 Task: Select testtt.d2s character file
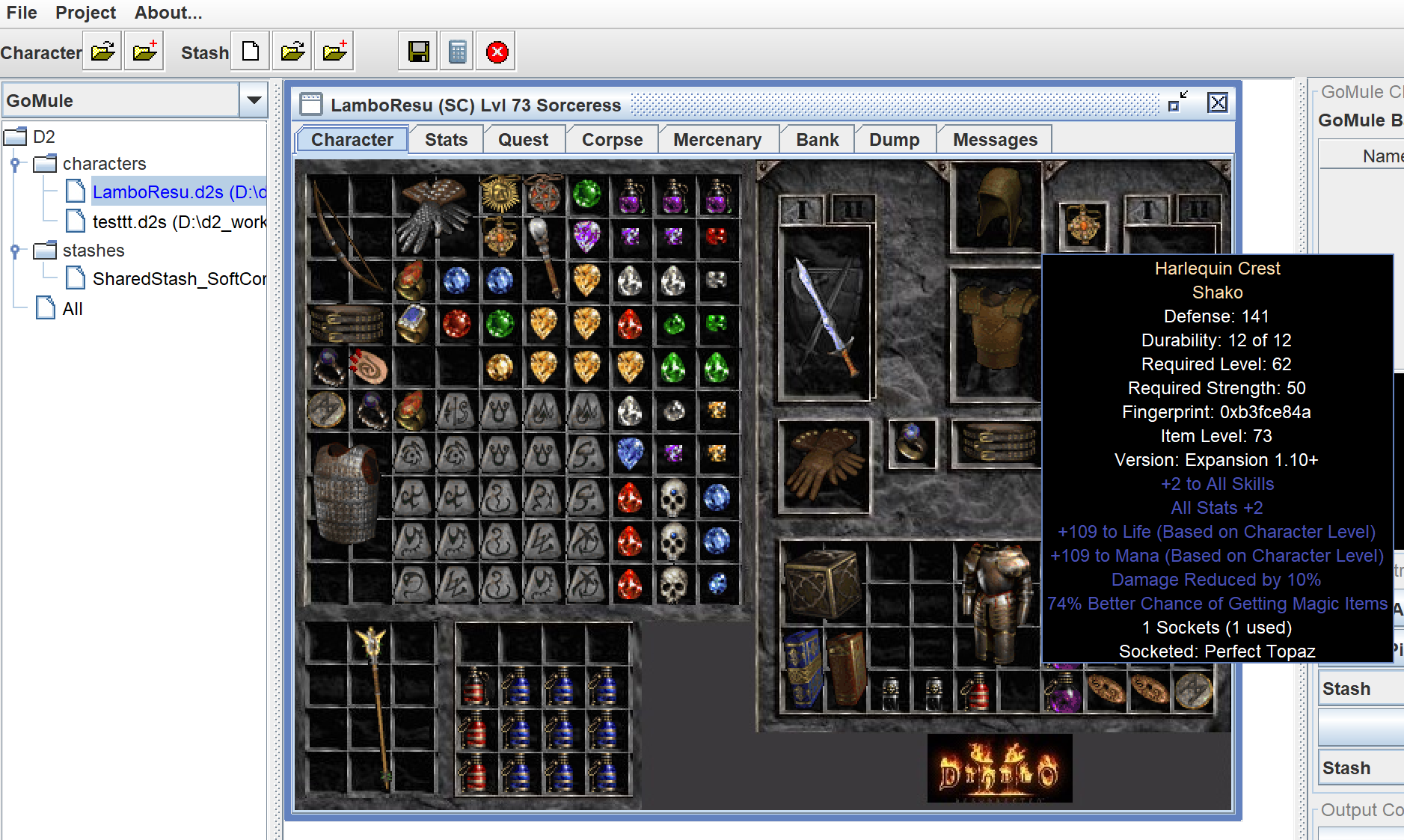tap(180, 222)
